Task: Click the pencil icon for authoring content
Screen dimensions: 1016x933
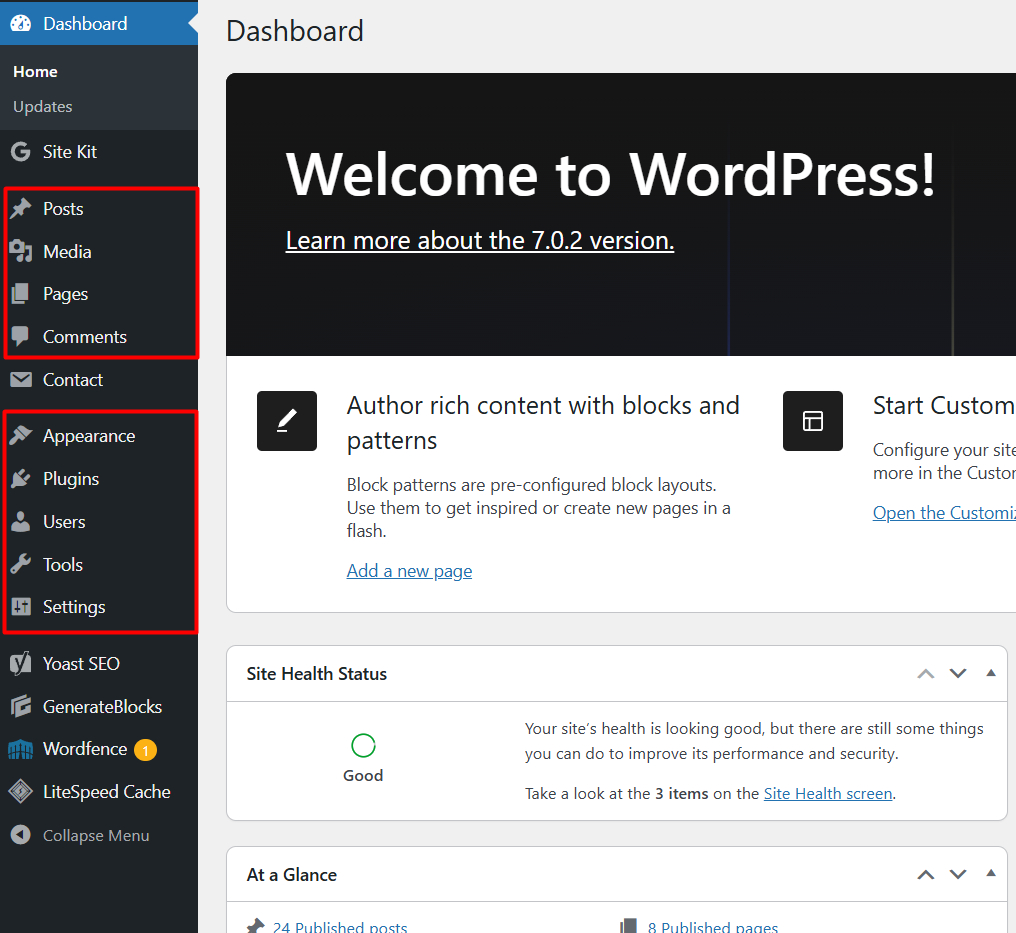Action: pyautogui.click(x=286, y=421)
